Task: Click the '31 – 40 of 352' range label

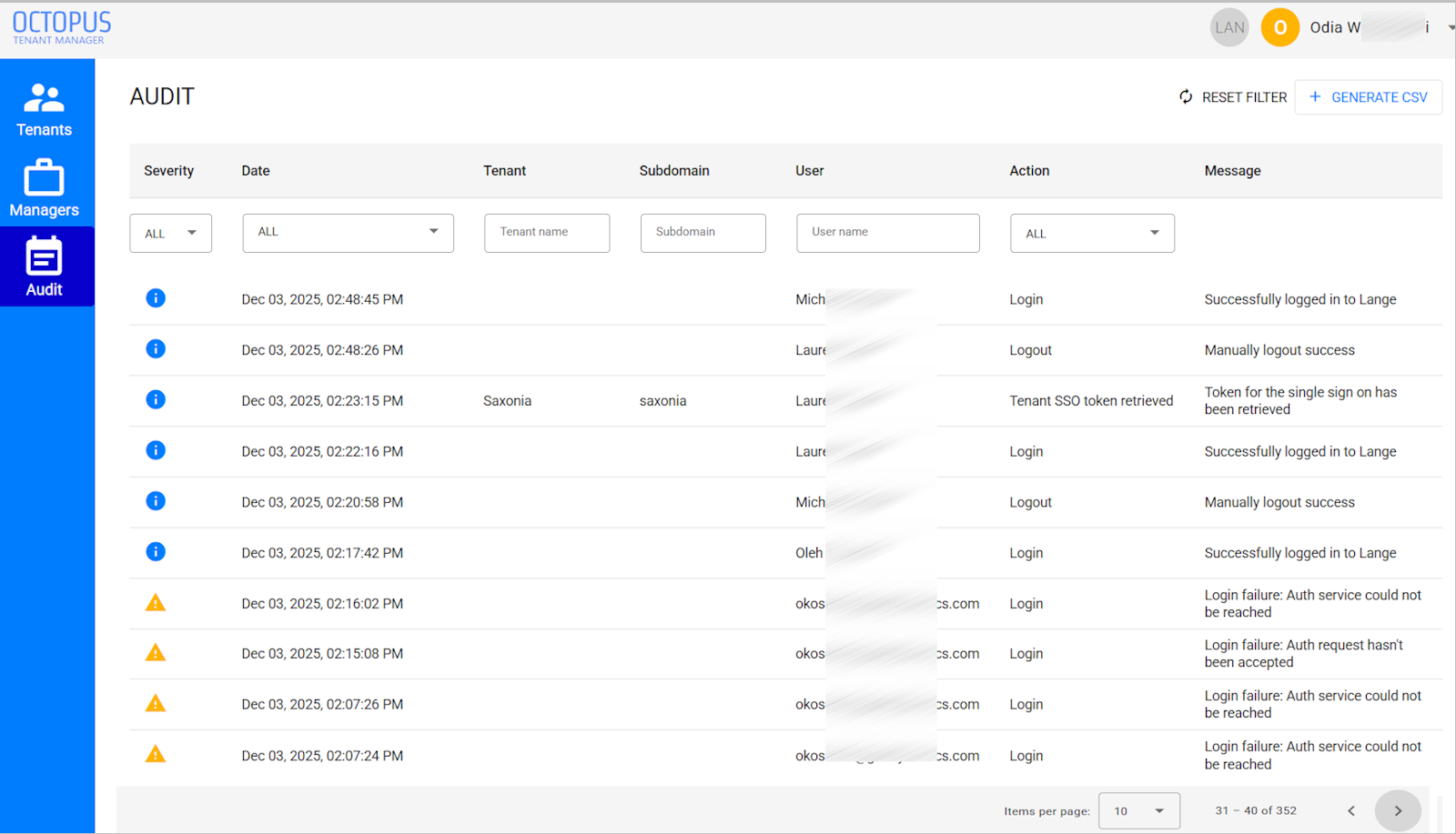Action: pyautogui.click(x=1256, y=810)
